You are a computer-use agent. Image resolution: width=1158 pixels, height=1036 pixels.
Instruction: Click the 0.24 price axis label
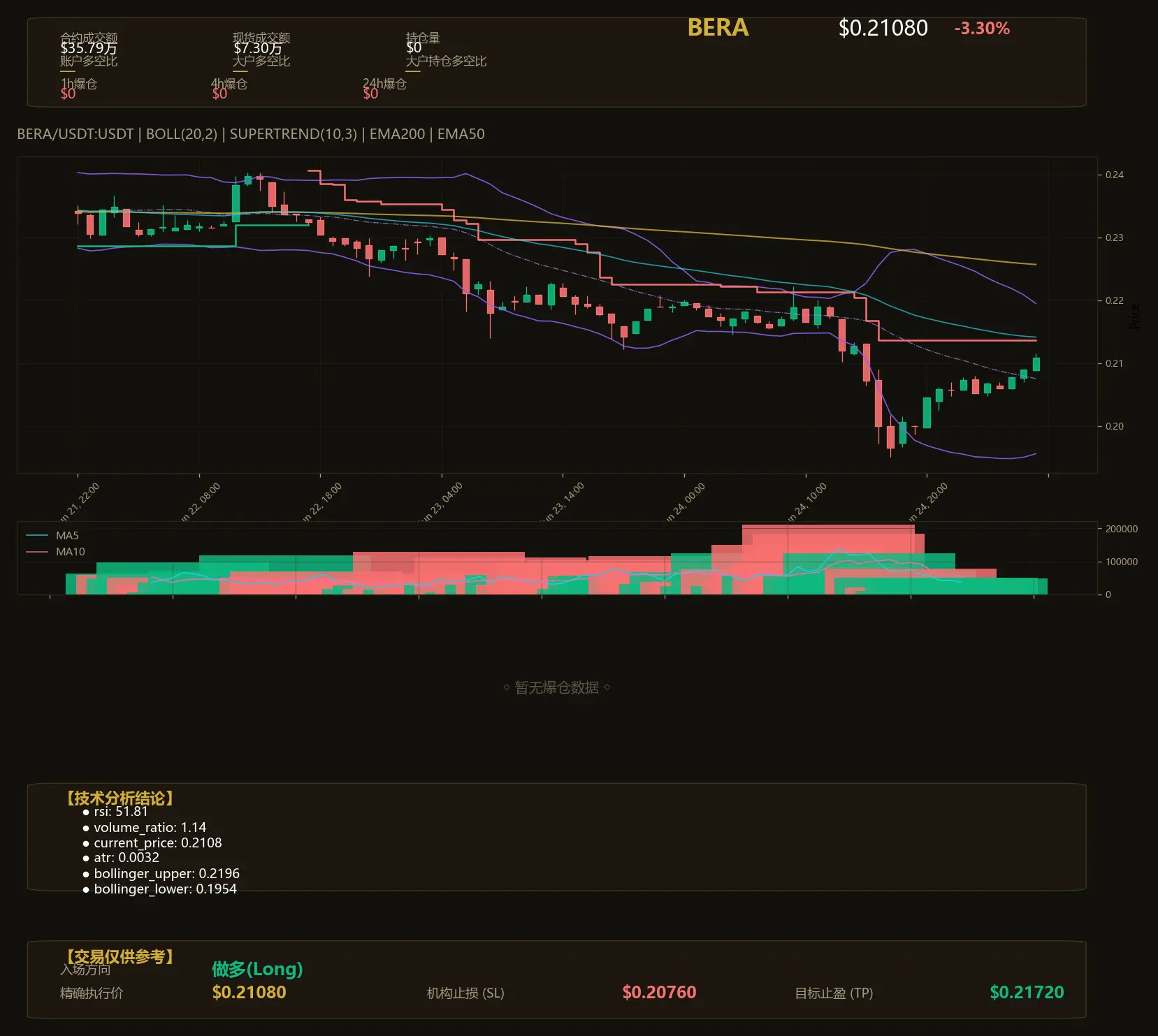1115,175
